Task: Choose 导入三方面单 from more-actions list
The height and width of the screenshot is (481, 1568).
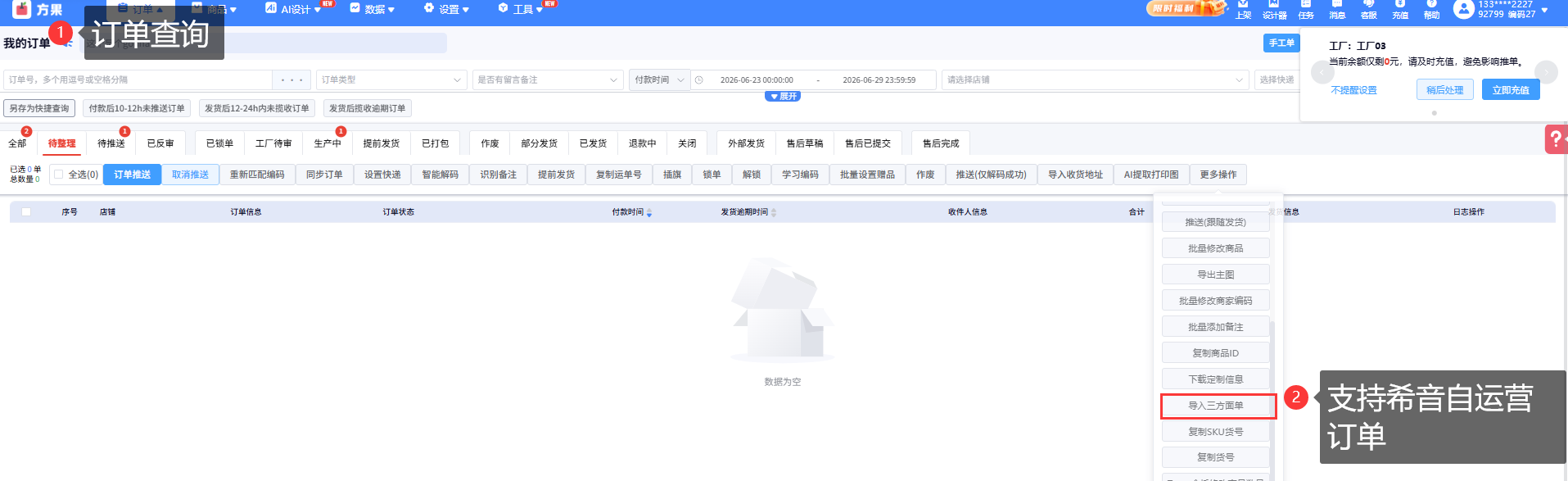Action: [x=1216, y=406]
